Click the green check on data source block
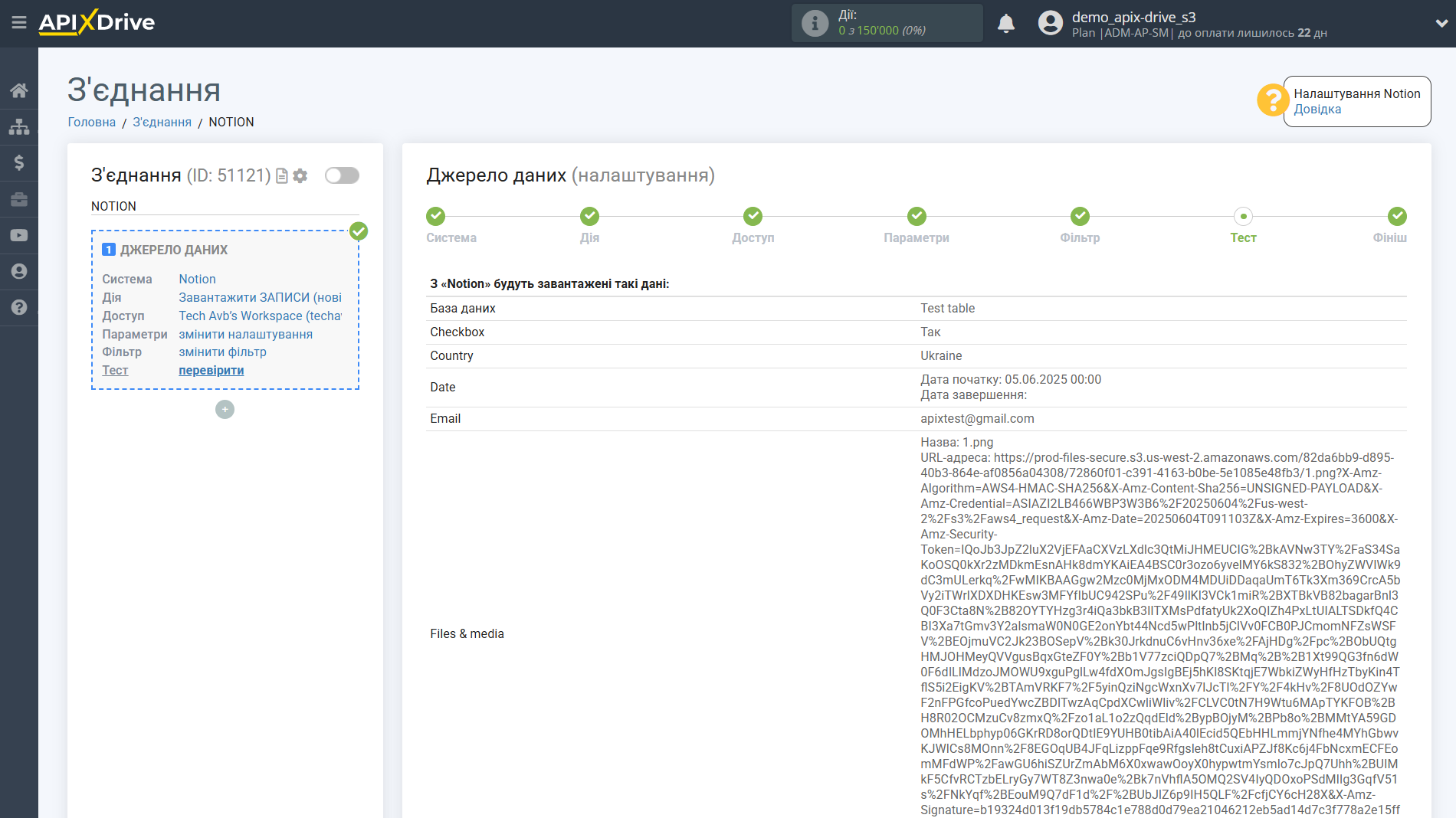The height and width of the screenshot is (818, 1456). 359,231
